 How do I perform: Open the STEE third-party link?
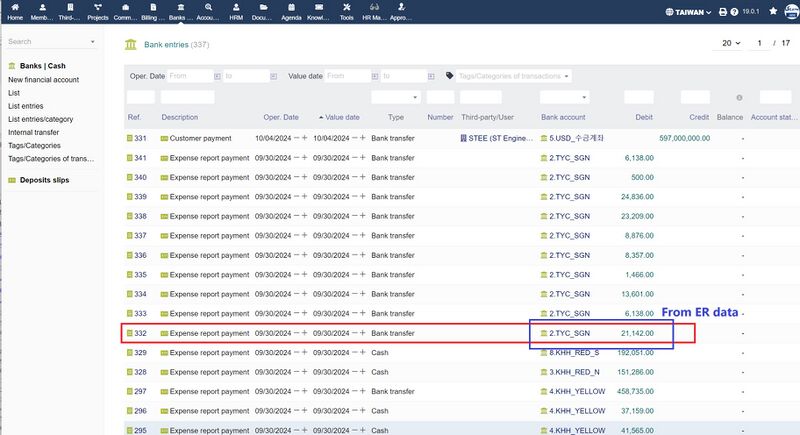pyautogui.click(x=493, y=138)
